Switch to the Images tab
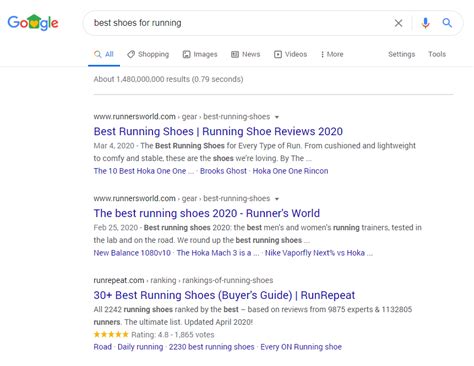This screenshot has width=474, height=366. [x=200, y=54]
